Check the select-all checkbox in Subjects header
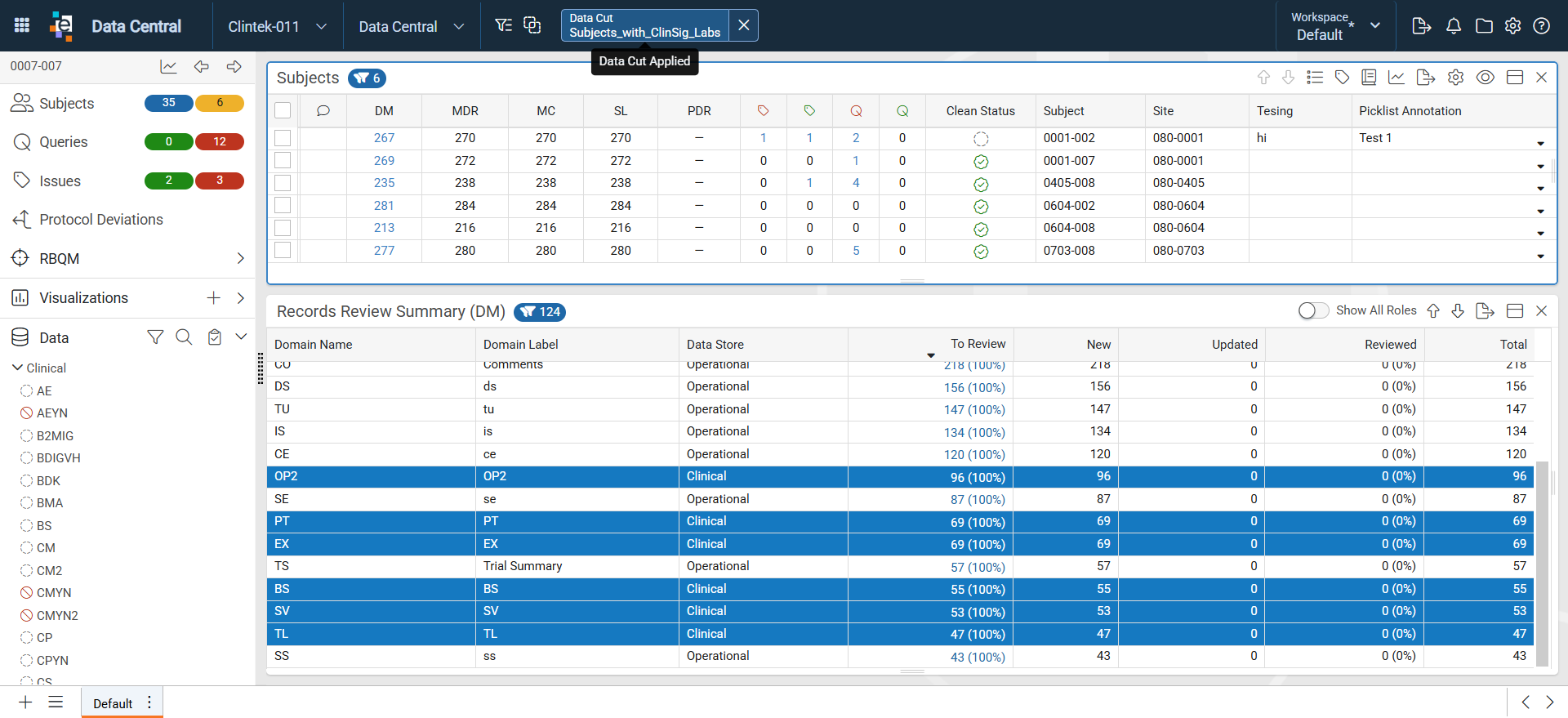1568x718 pixels. click(x=283, y=110)
